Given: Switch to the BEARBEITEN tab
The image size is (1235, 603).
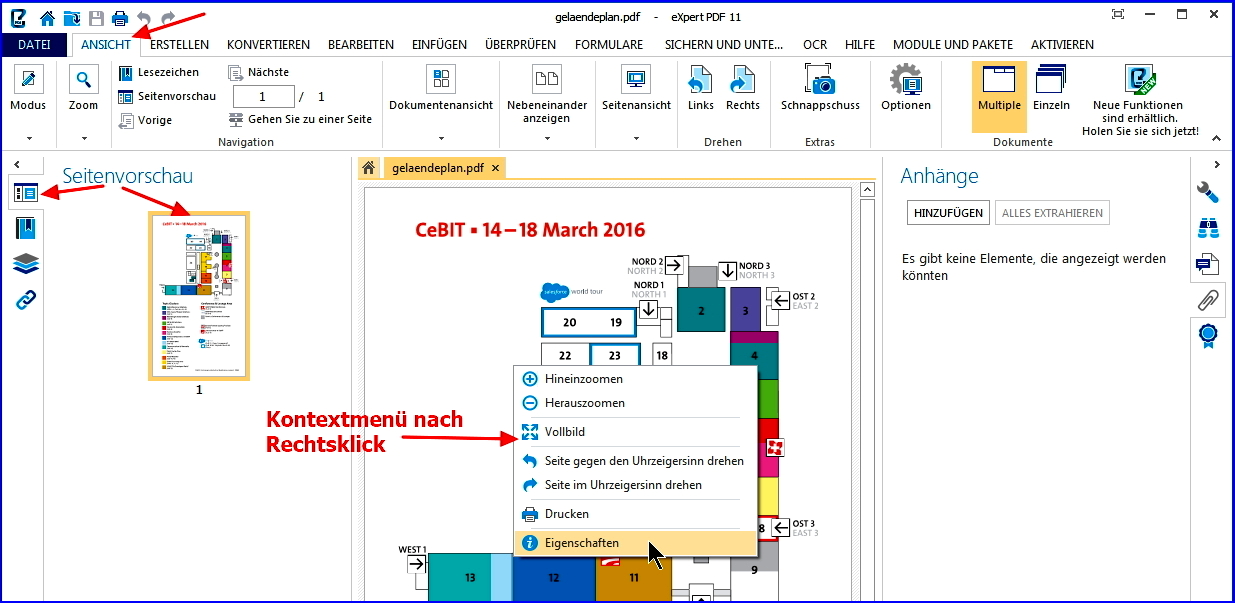Looking at the screenshot, I should coord(361,45).
